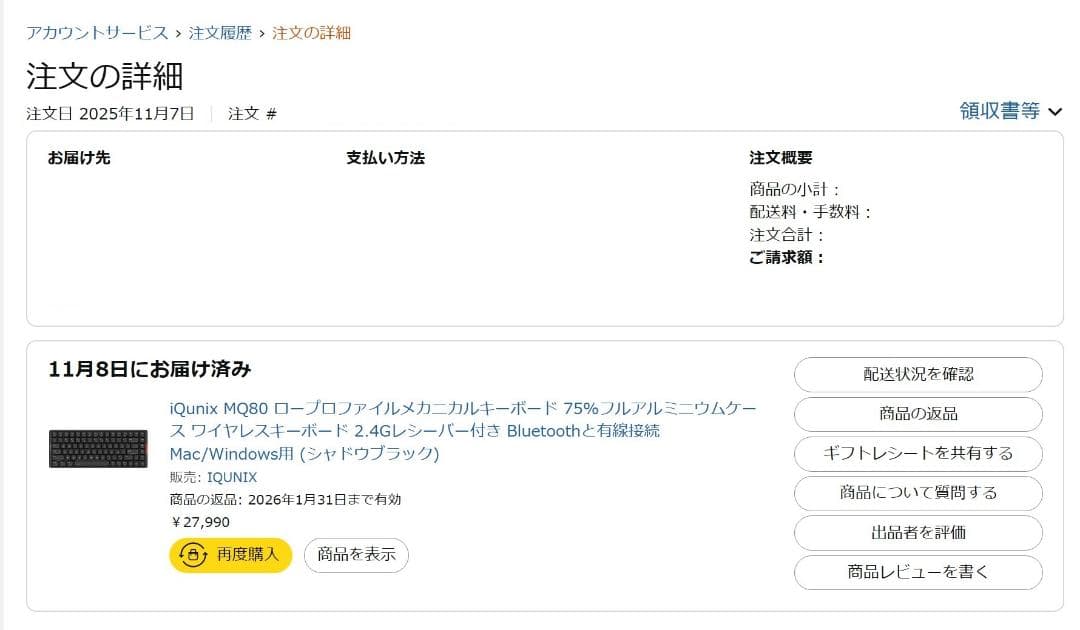The image size is (1080, 630).
Task: Go to 注文履歴 in breadcrumb
Action: pyautogui.click(x=219, y=33)
